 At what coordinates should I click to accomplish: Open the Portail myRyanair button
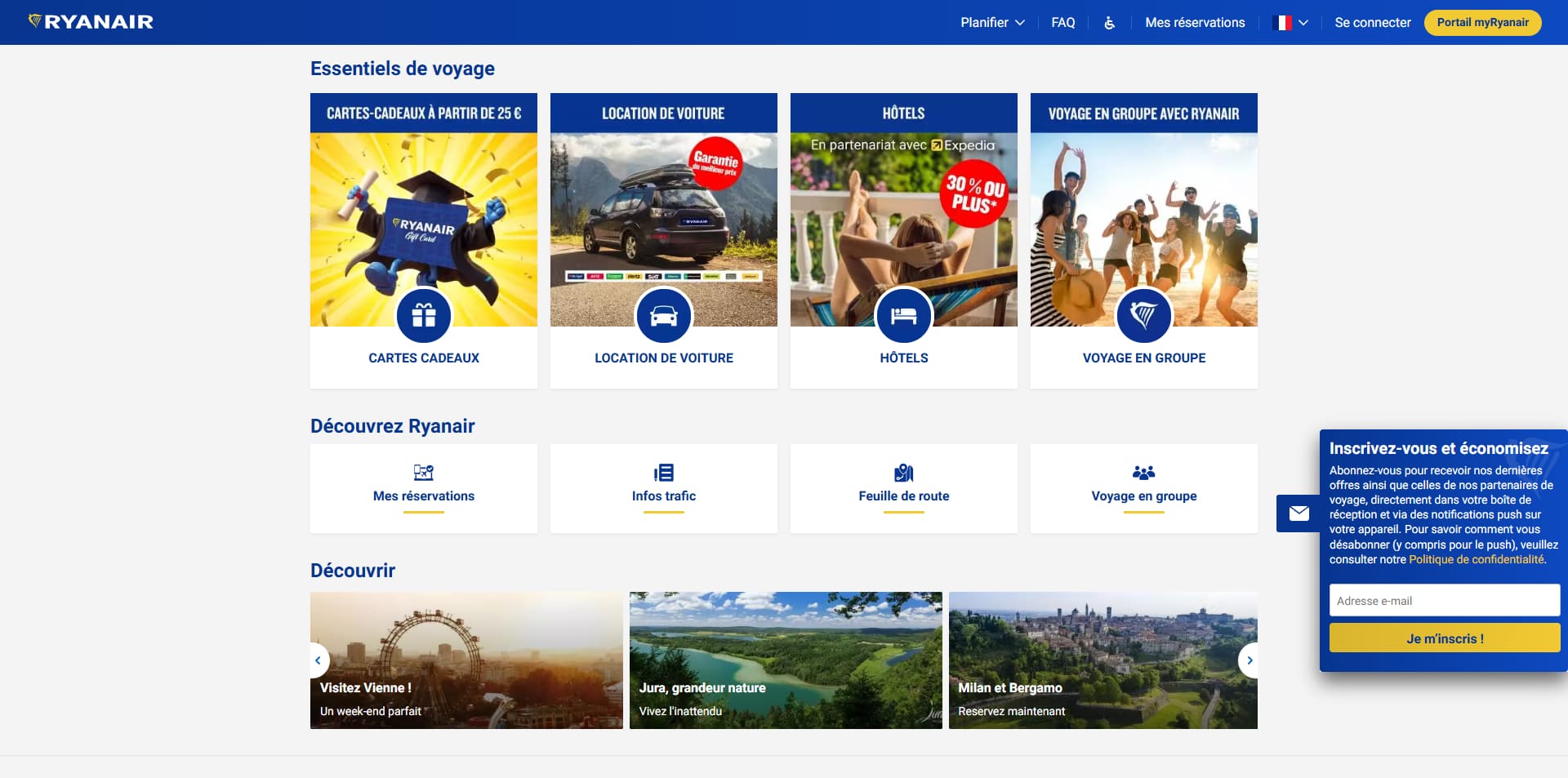point(1483,23)
